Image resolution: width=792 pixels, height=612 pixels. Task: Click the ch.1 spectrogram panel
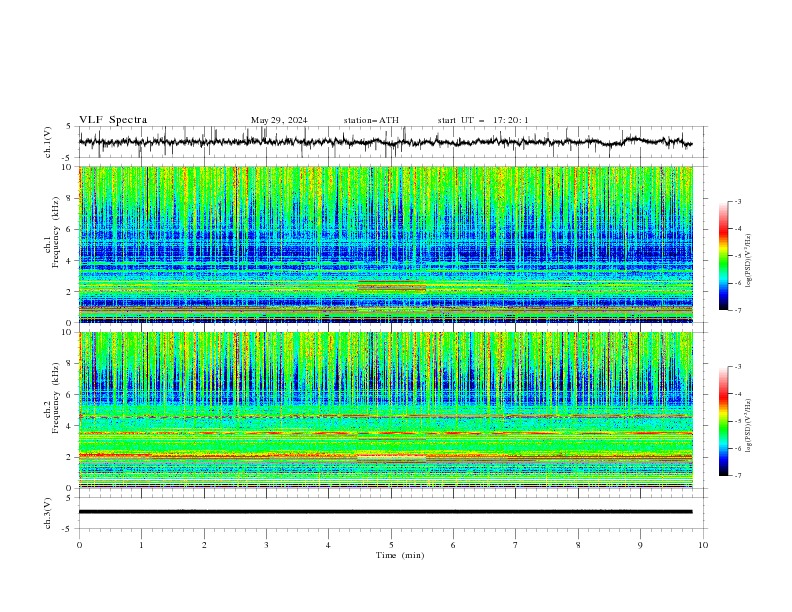pyautogui.click(x=386, y=244)
